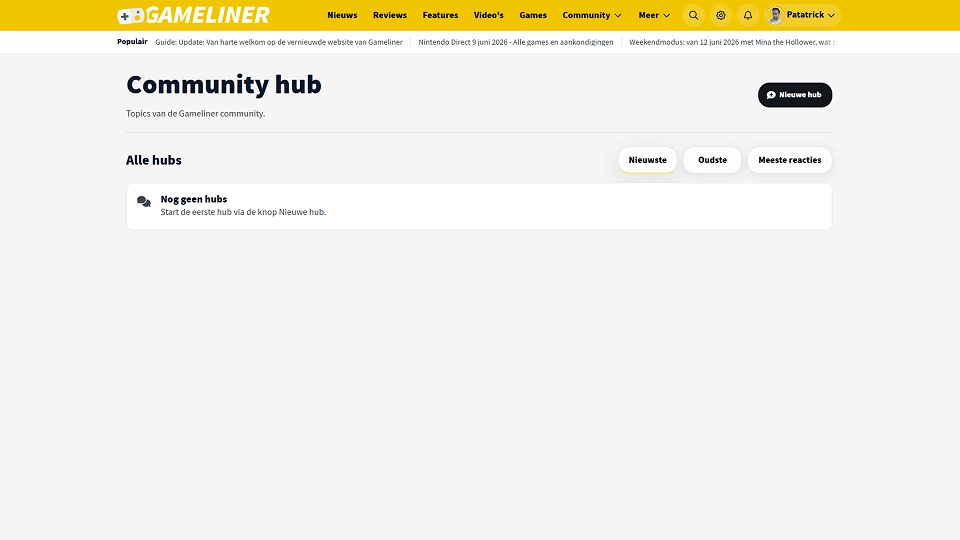Click the Nog geen hubs text
960x540 pixels.
[x=193, y=199]
